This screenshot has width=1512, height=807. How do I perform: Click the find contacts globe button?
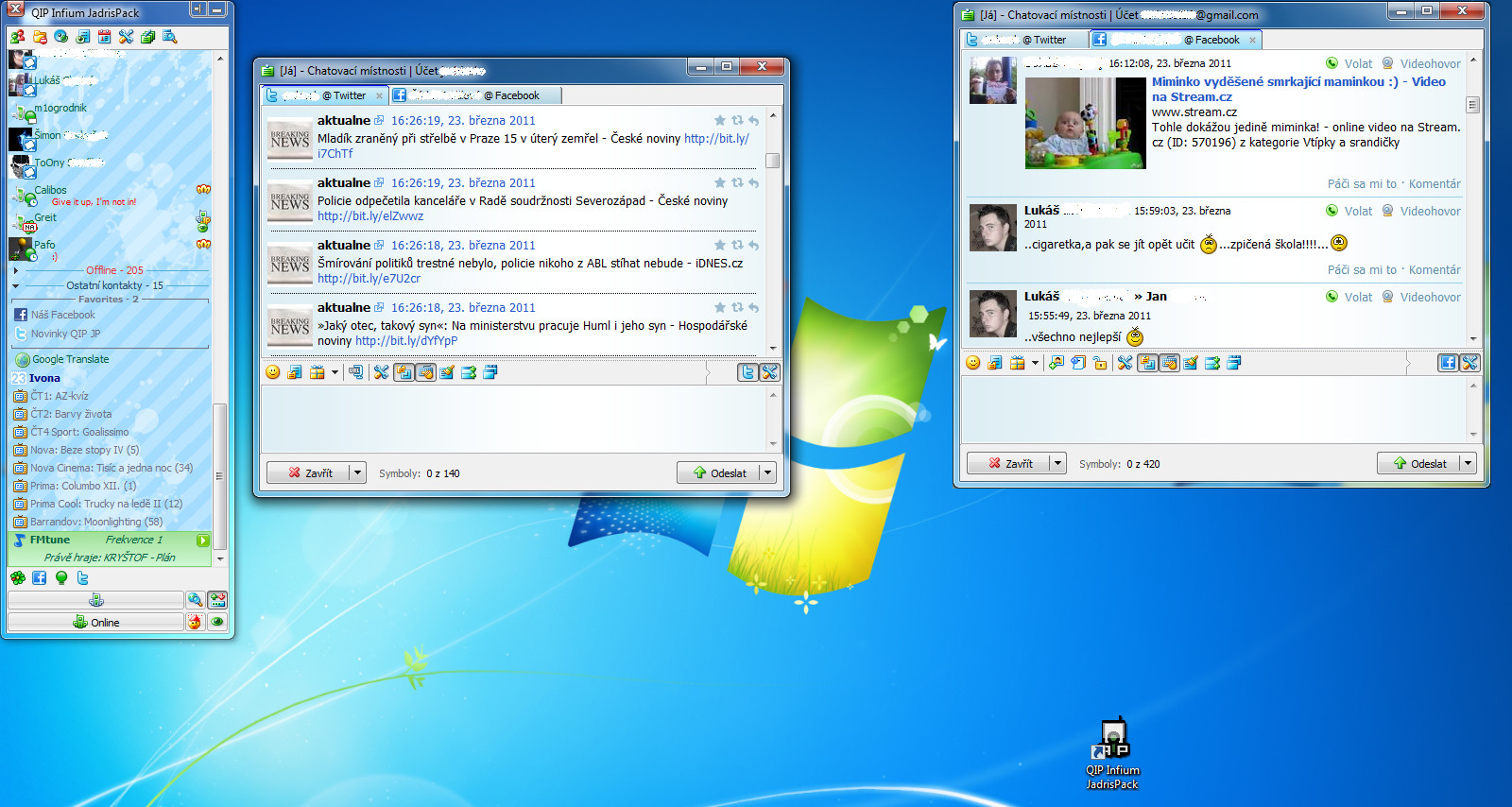pyautogui.click(x=195, y=600)
